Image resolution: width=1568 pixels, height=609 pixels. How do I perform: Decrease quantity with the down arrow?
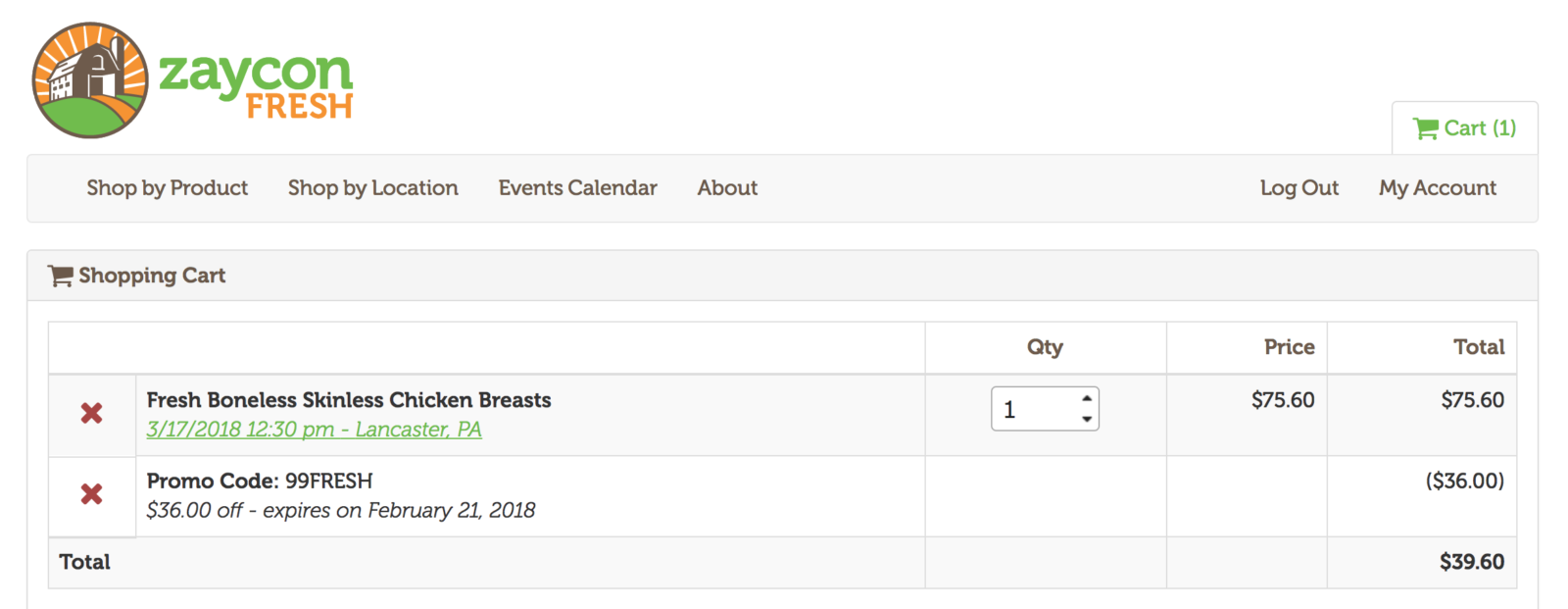click(x=1086, y=419)
